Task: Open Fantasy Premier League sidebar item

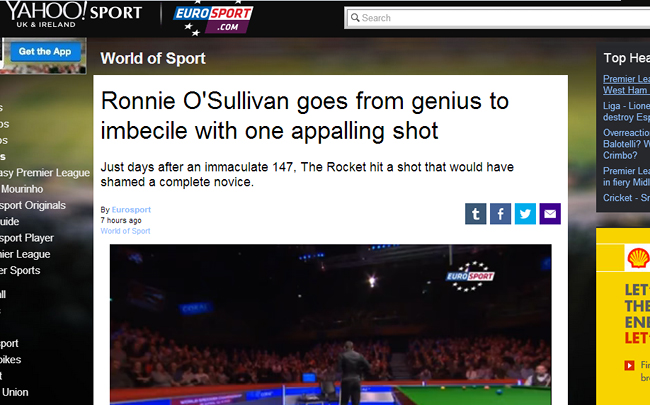Action: (x=45, y=173)
